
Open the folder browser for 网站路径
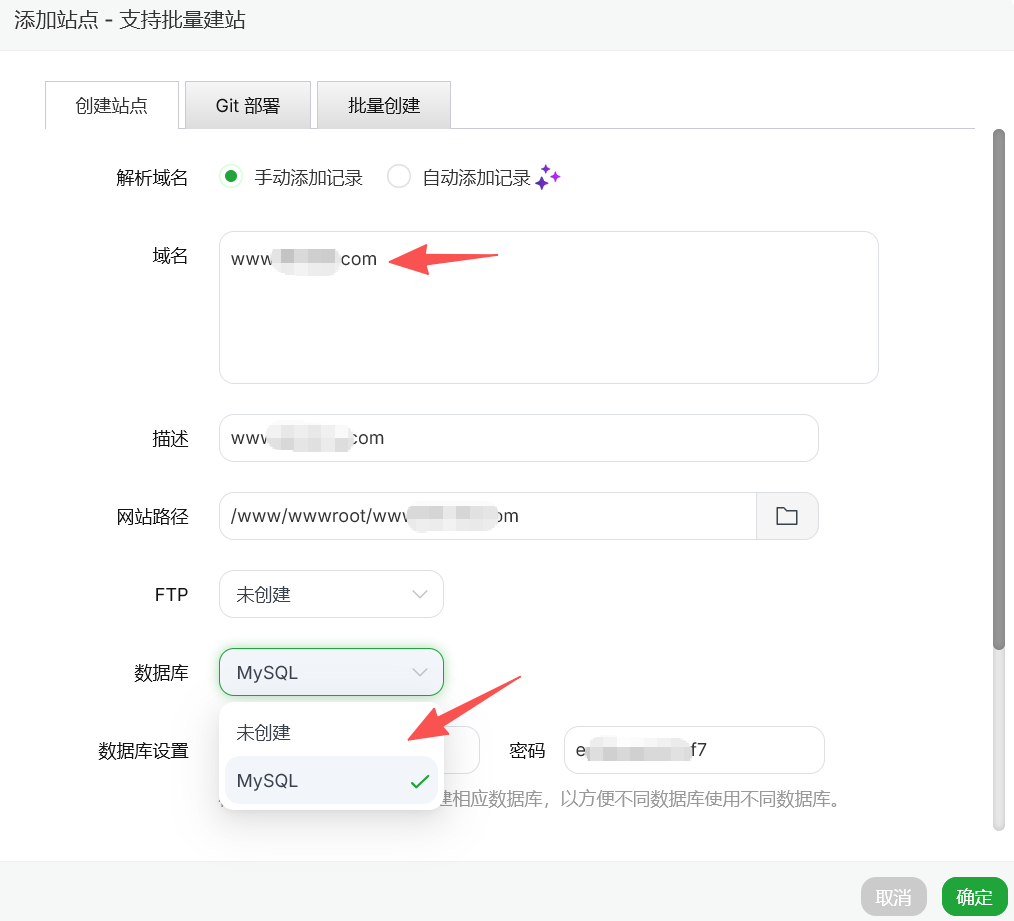point(787,516)
